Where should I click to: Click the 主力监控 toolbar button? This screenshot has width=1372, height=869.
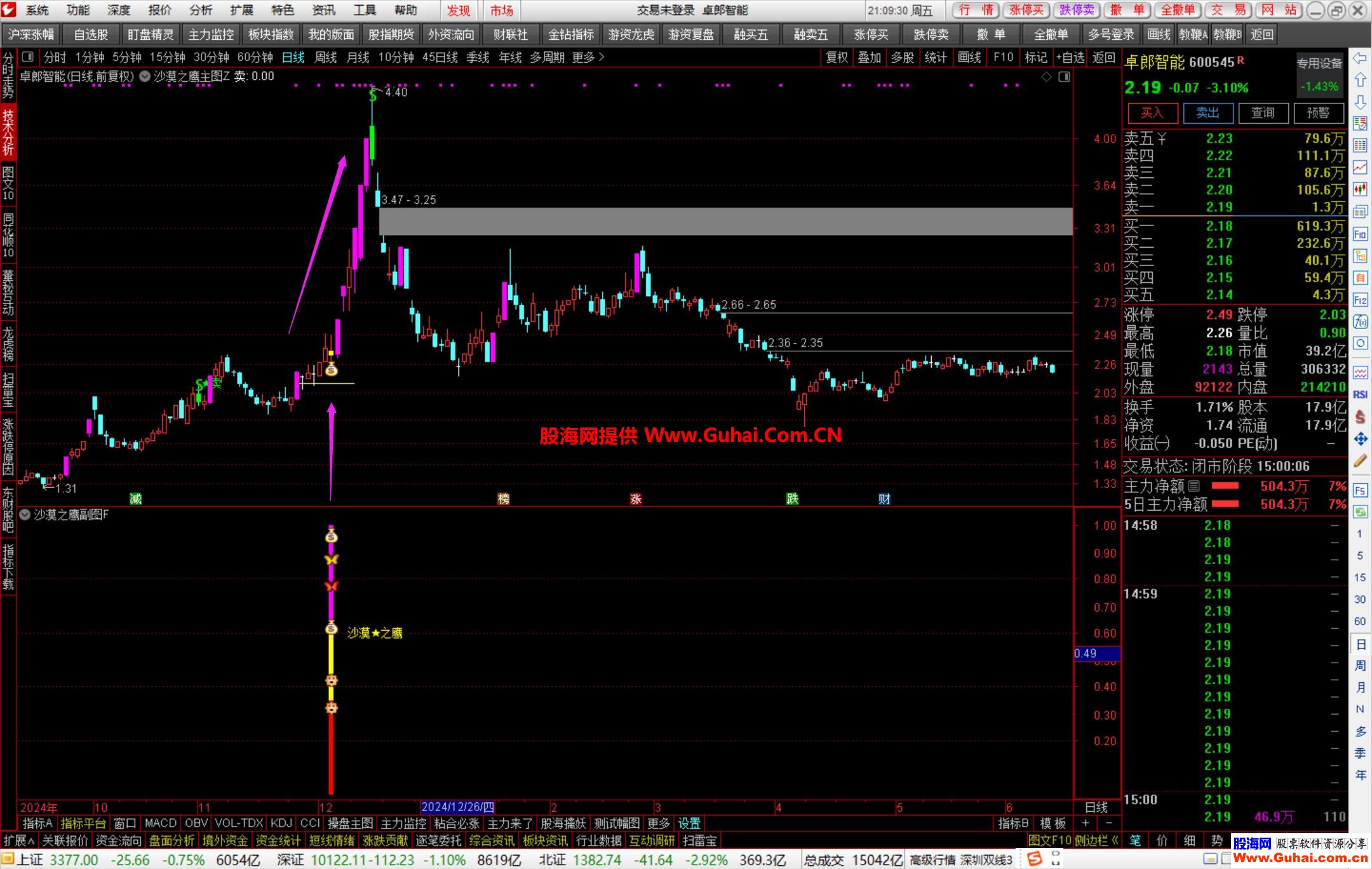click(x=212, y=34)
